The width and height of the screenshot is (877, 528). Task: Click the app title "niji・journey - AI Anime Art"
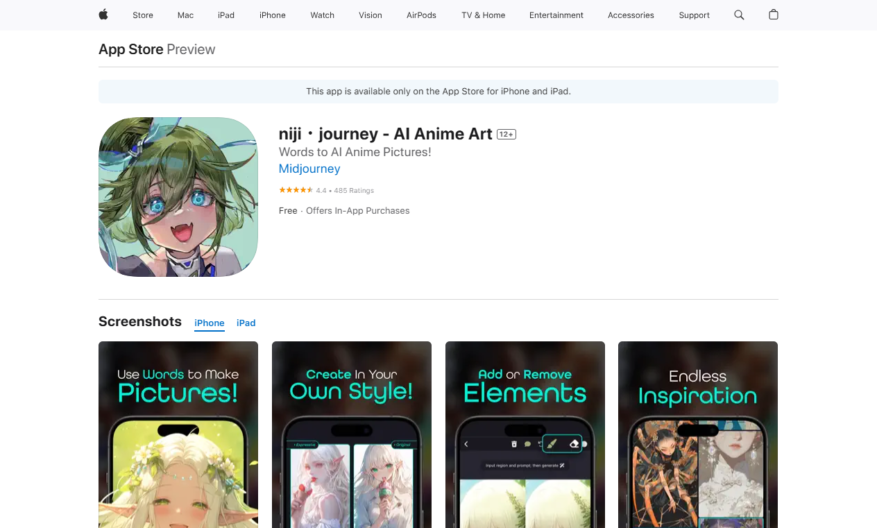(x=385, y=134)
